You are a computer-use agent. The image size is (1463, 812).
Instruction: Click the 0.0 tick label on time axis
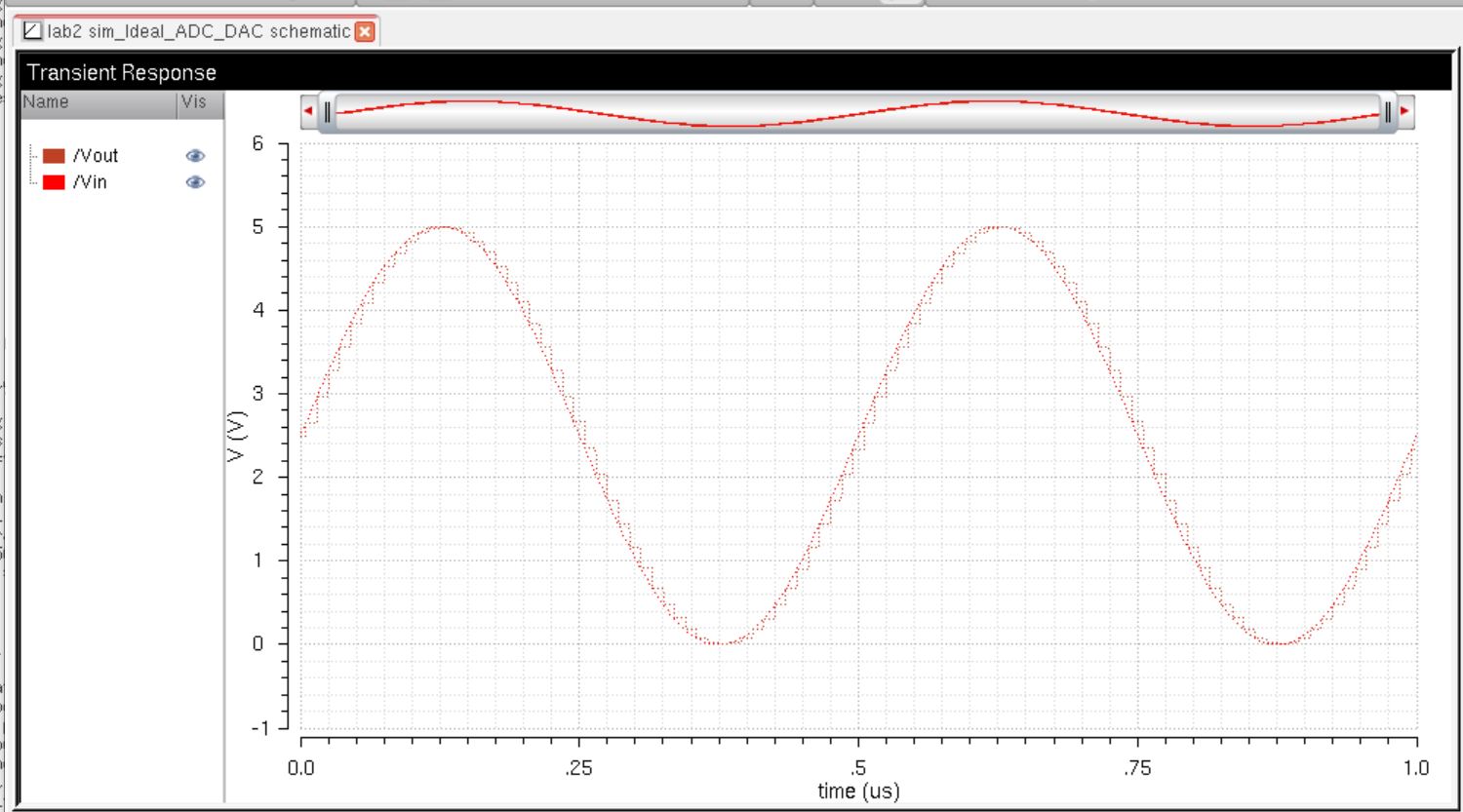(301, 768)
